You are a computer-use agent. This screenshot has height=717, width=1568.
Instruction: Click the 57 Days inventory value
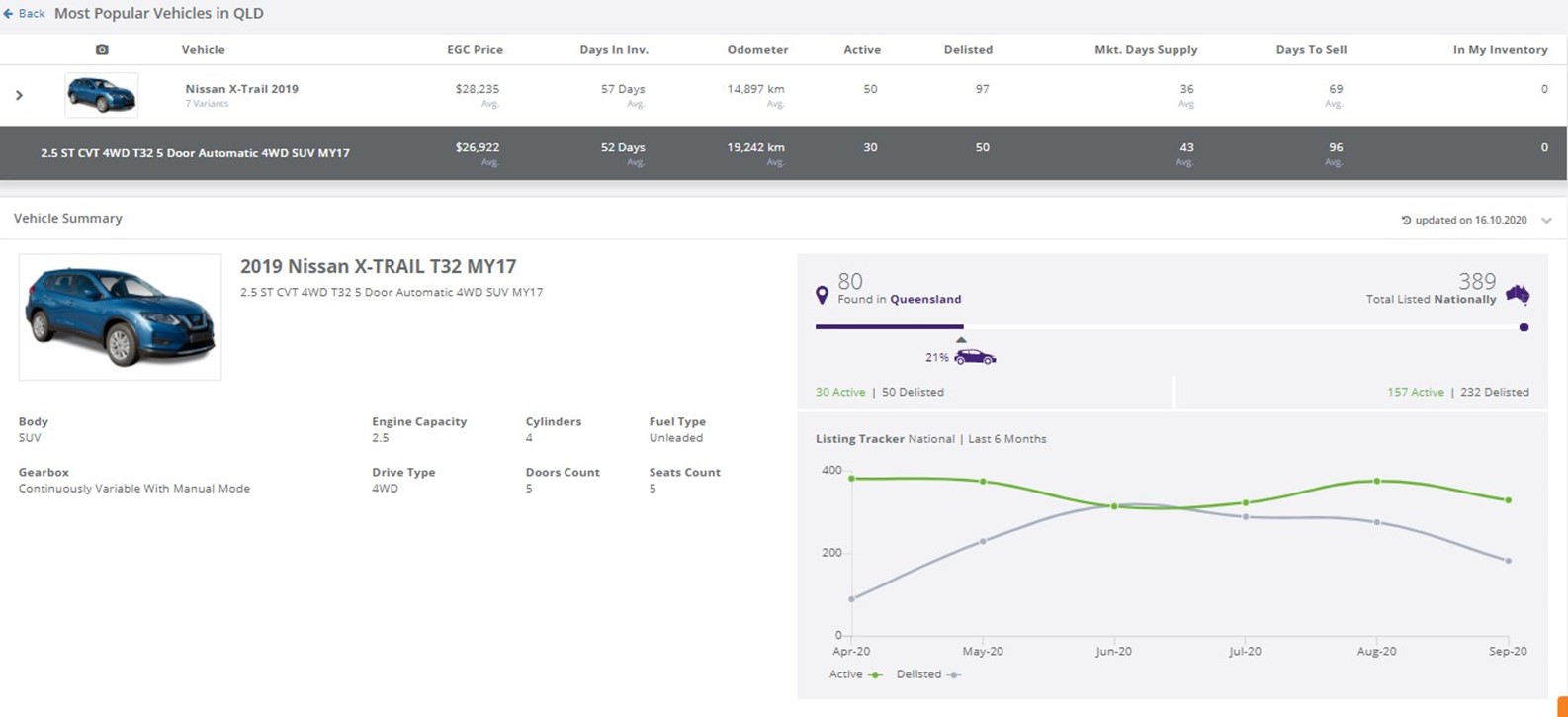tap(623, 88)
